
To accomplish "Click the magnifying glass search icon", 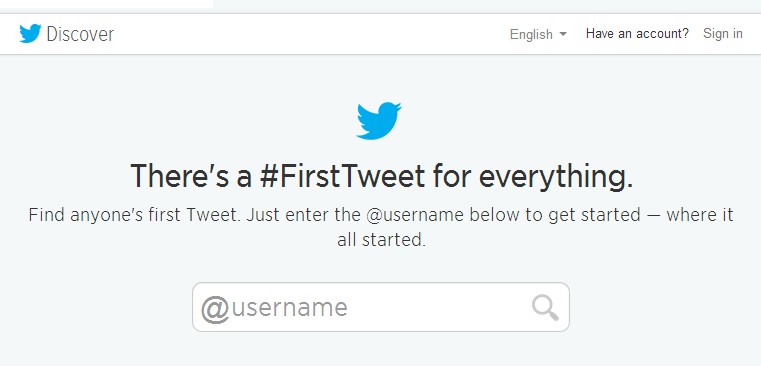I will [545, 308].
